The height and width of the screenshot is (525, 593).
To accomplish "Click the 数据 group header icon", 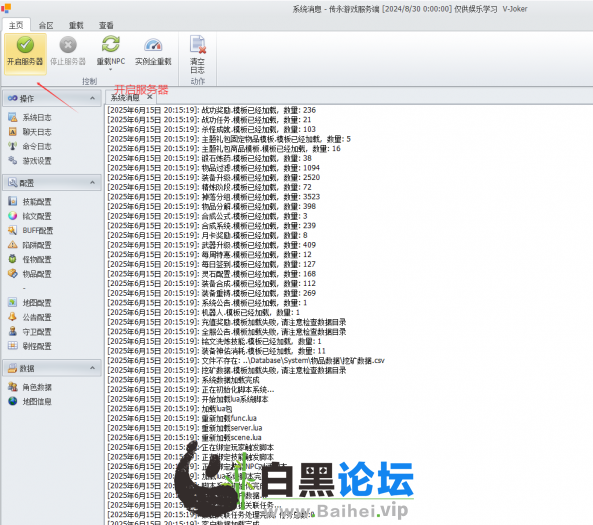I will click(12, 368).
